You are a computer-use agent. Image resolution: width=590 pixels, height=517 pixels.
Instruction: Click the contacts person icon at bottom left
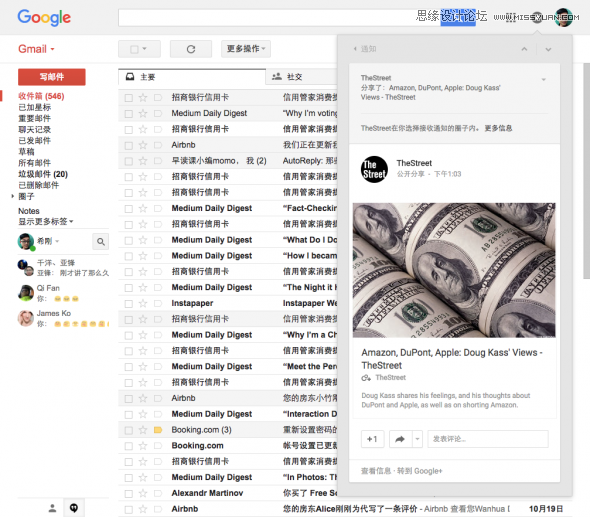(52, 508)
